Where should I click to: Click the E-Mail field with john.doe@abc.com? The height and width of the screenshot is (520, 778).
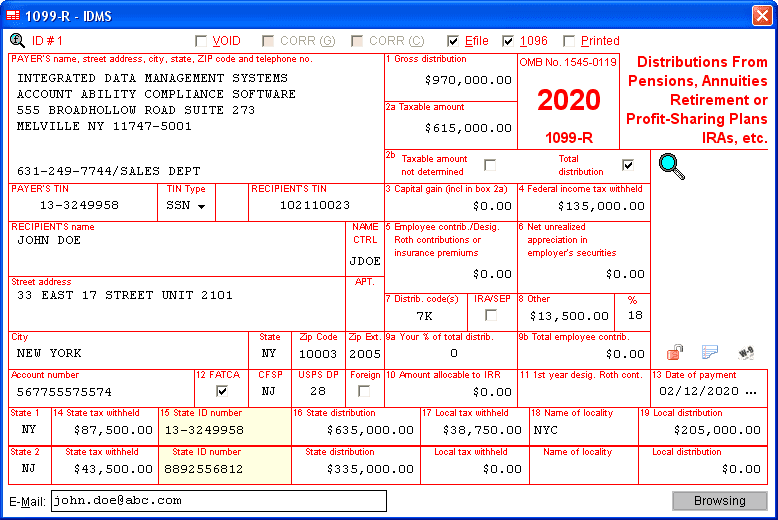point(219,501)
